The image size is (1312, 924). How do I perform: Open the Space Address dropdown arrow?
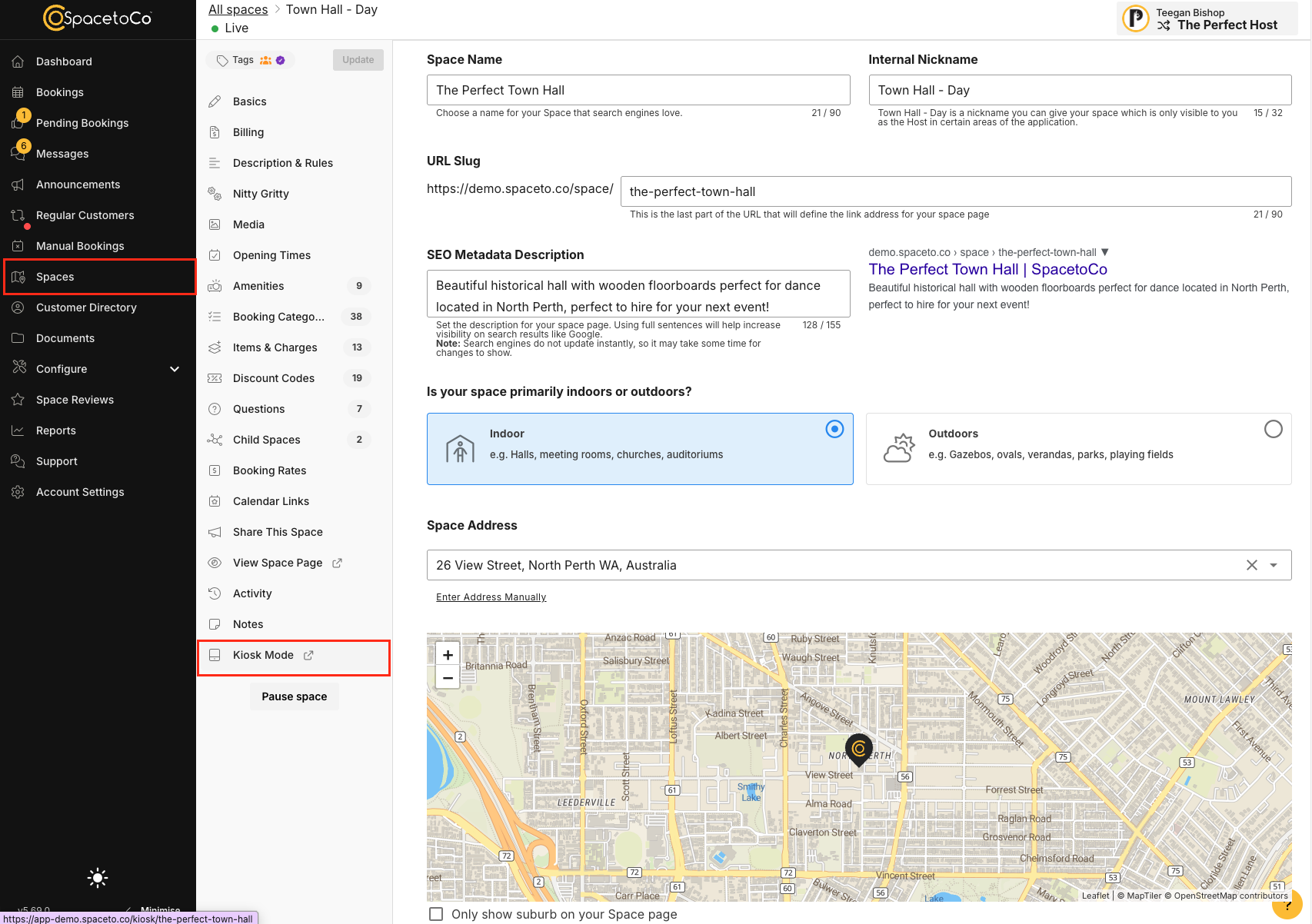(x=1274, y=565)
